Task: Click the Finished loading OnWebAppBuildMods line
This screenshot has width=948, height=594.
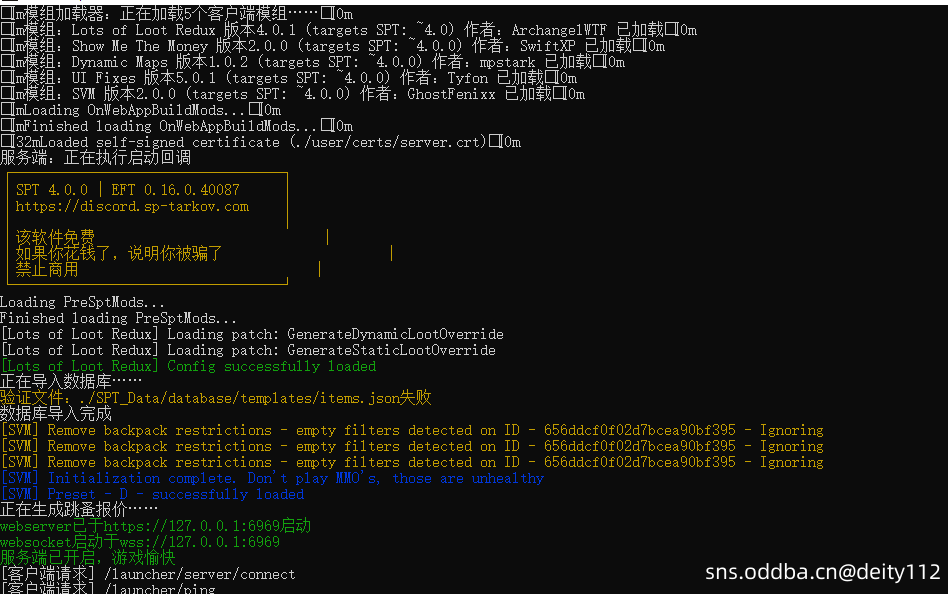Action: click(x=176, y=126)
